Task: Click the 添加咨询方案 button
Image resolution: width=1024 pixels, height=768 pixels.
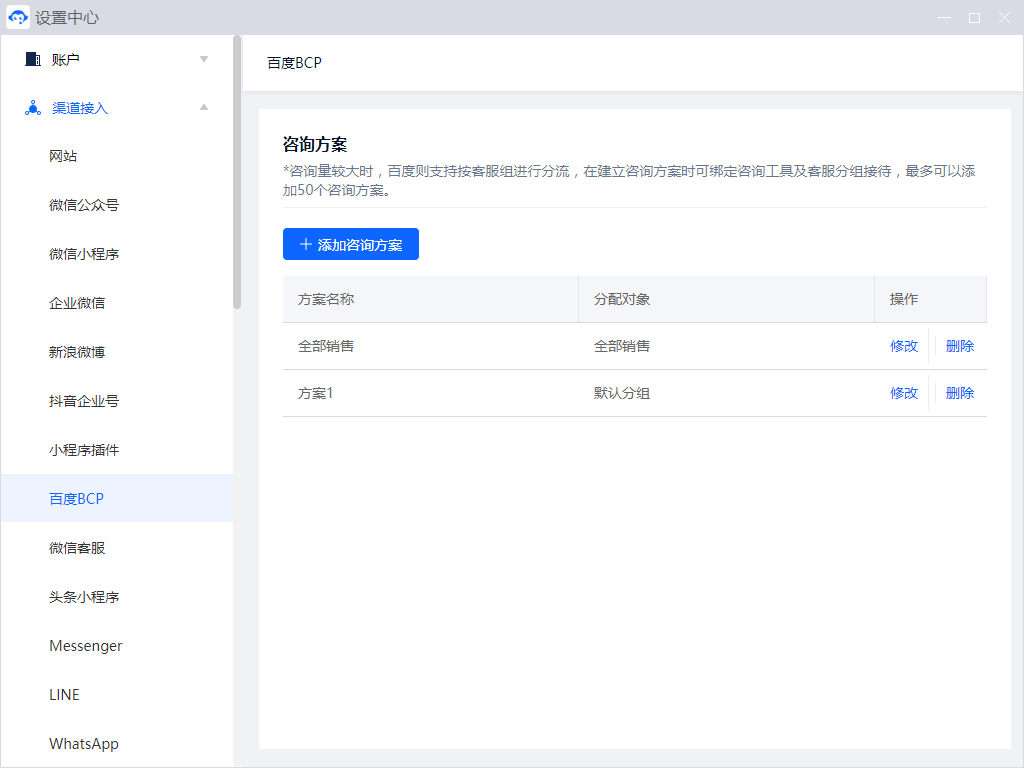Action: [x=351, y=244]
